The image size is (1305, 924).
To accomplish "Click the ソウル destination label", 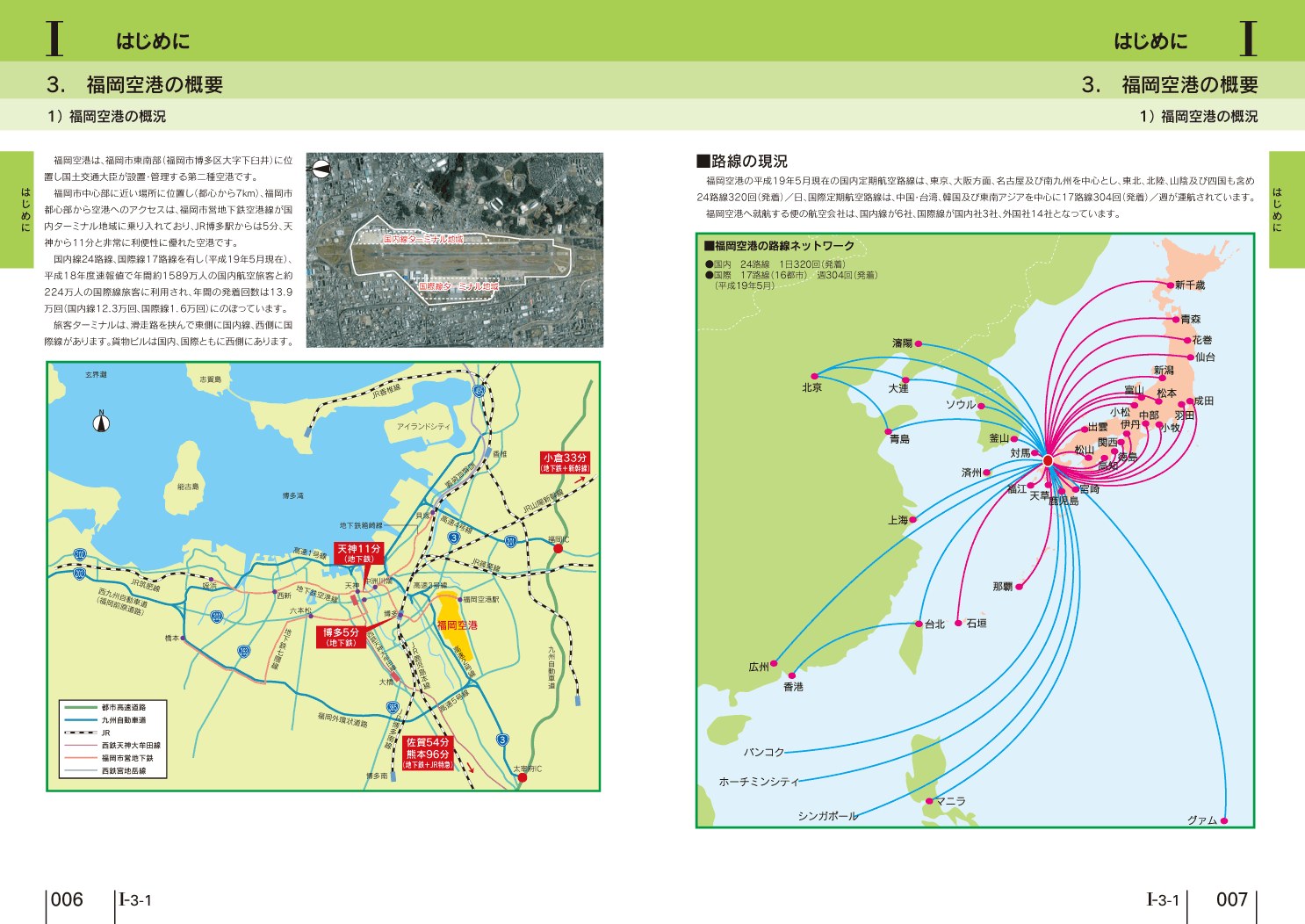I will coord(961,405).
